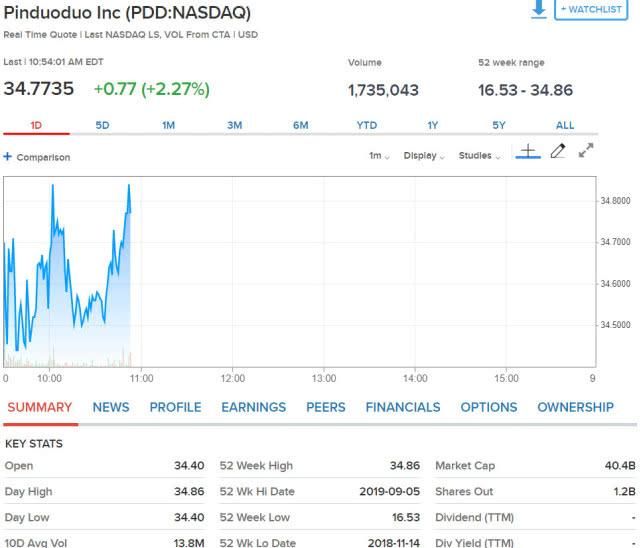Toggle the crosshair tool on chart
This screenshot has width=640, height=548.
click(x=527, y=152)
